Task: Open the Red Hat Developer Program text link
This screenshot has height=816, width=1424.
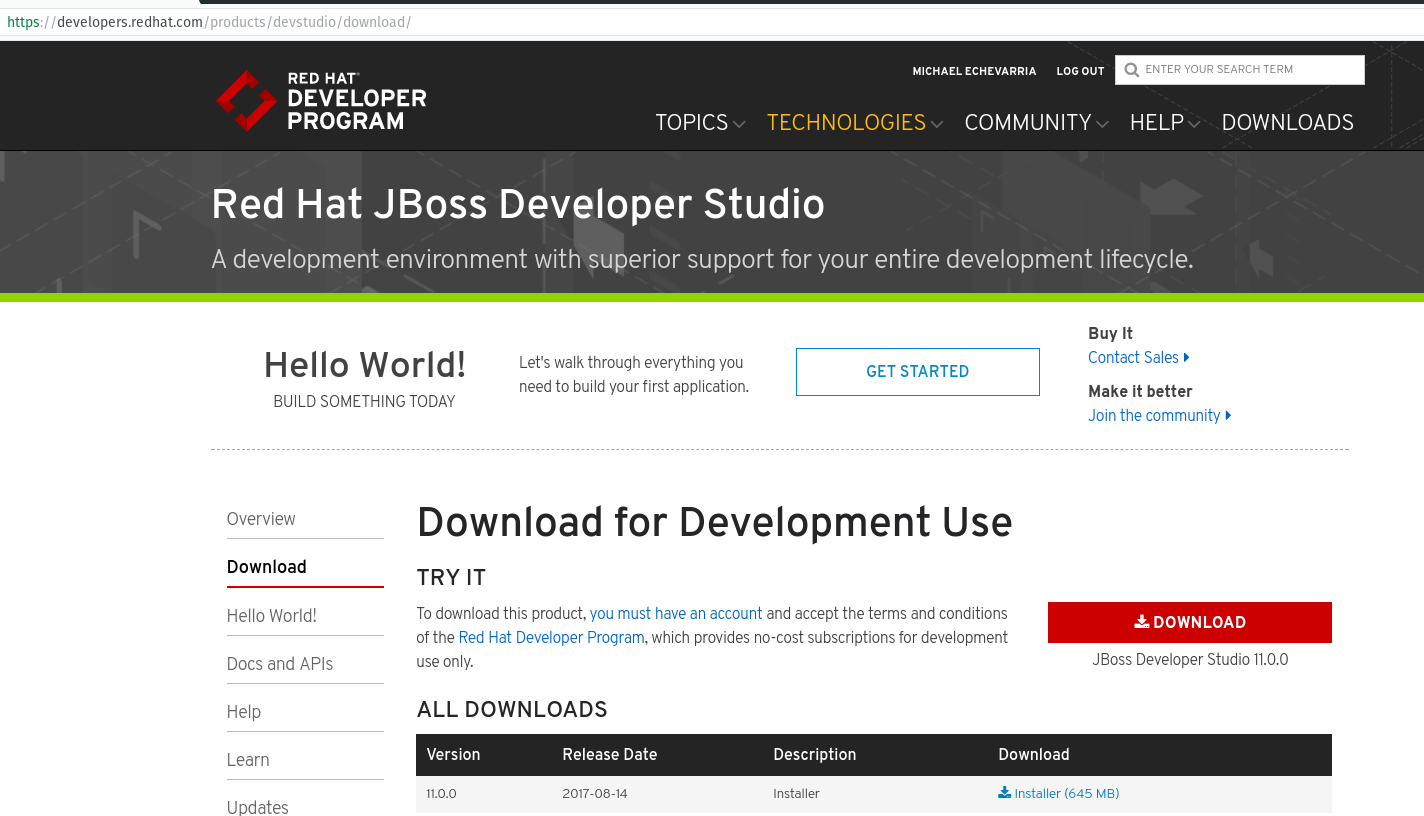Action: (x=551, y=637)
